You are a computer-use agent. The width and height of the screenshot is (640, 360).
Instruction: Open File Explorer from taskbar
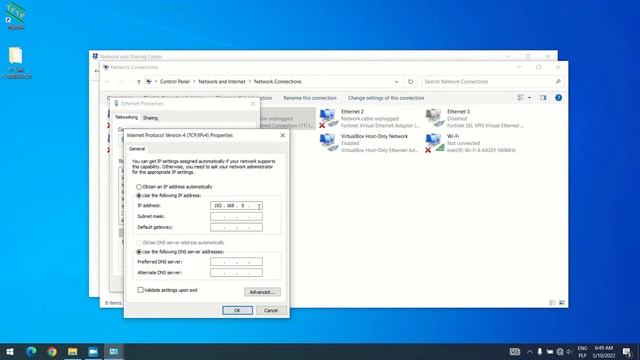(73, 351)
